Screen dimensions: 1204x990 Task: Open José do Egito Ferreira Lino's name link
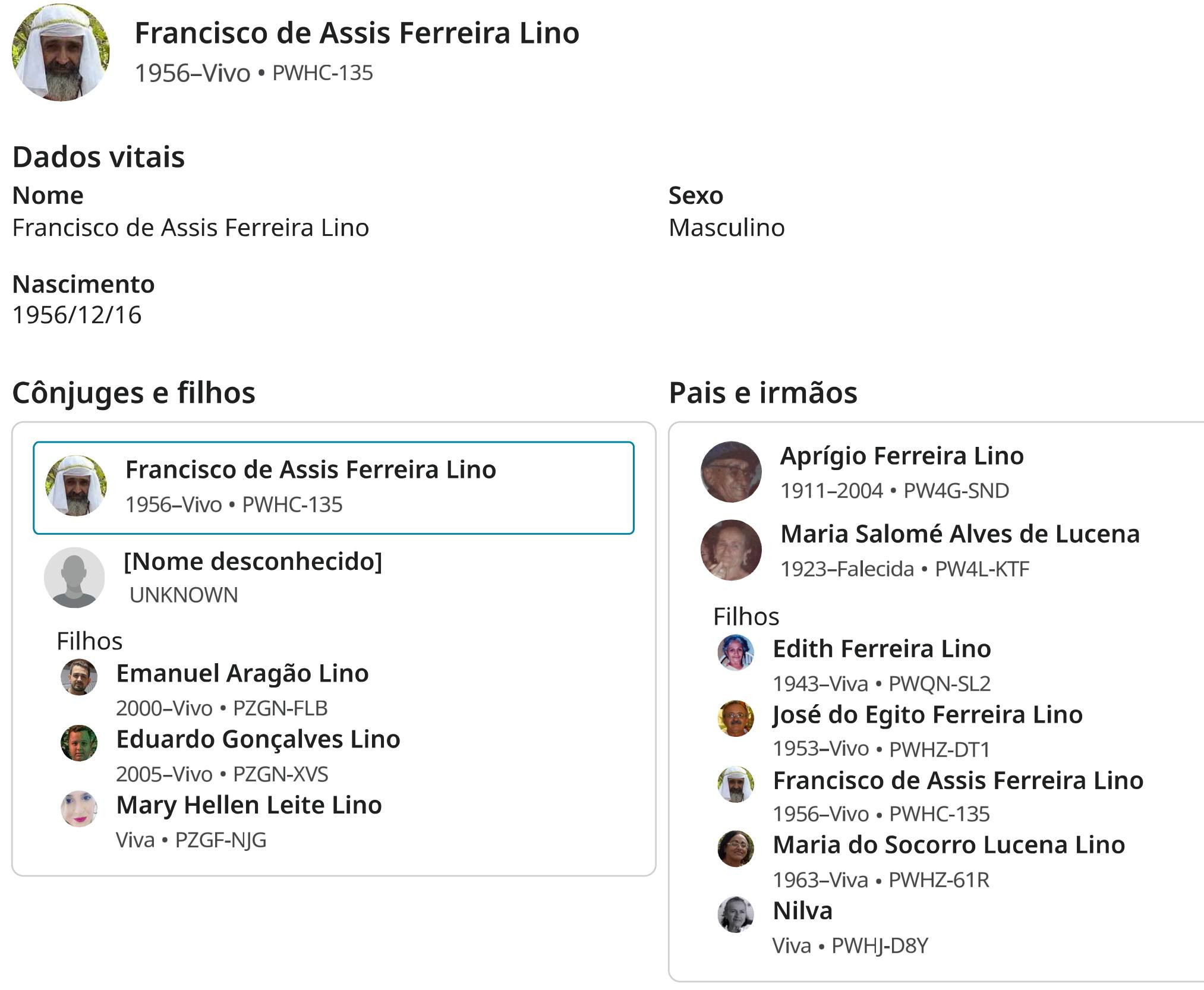tap(928, 715)
